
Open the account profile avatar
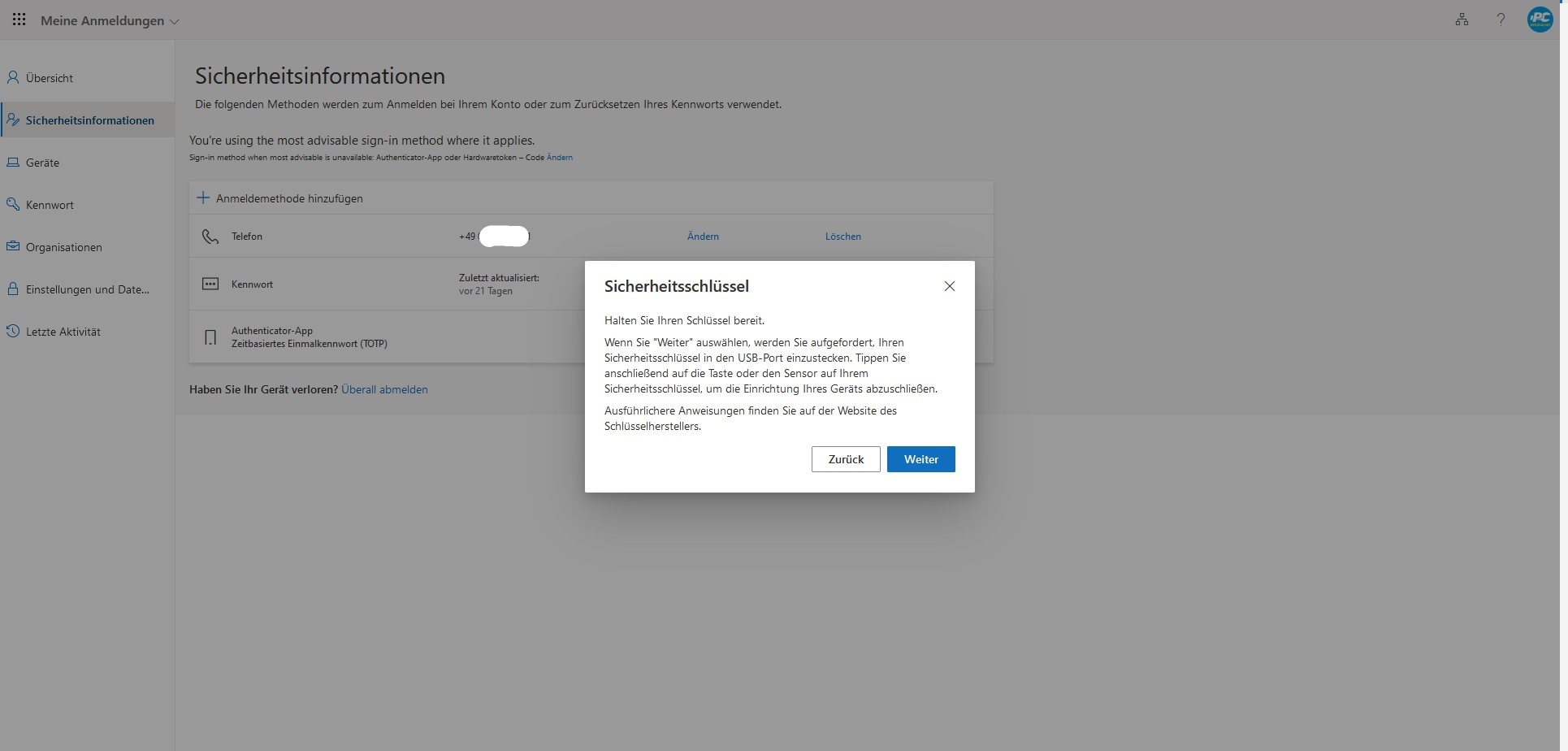1540,20
